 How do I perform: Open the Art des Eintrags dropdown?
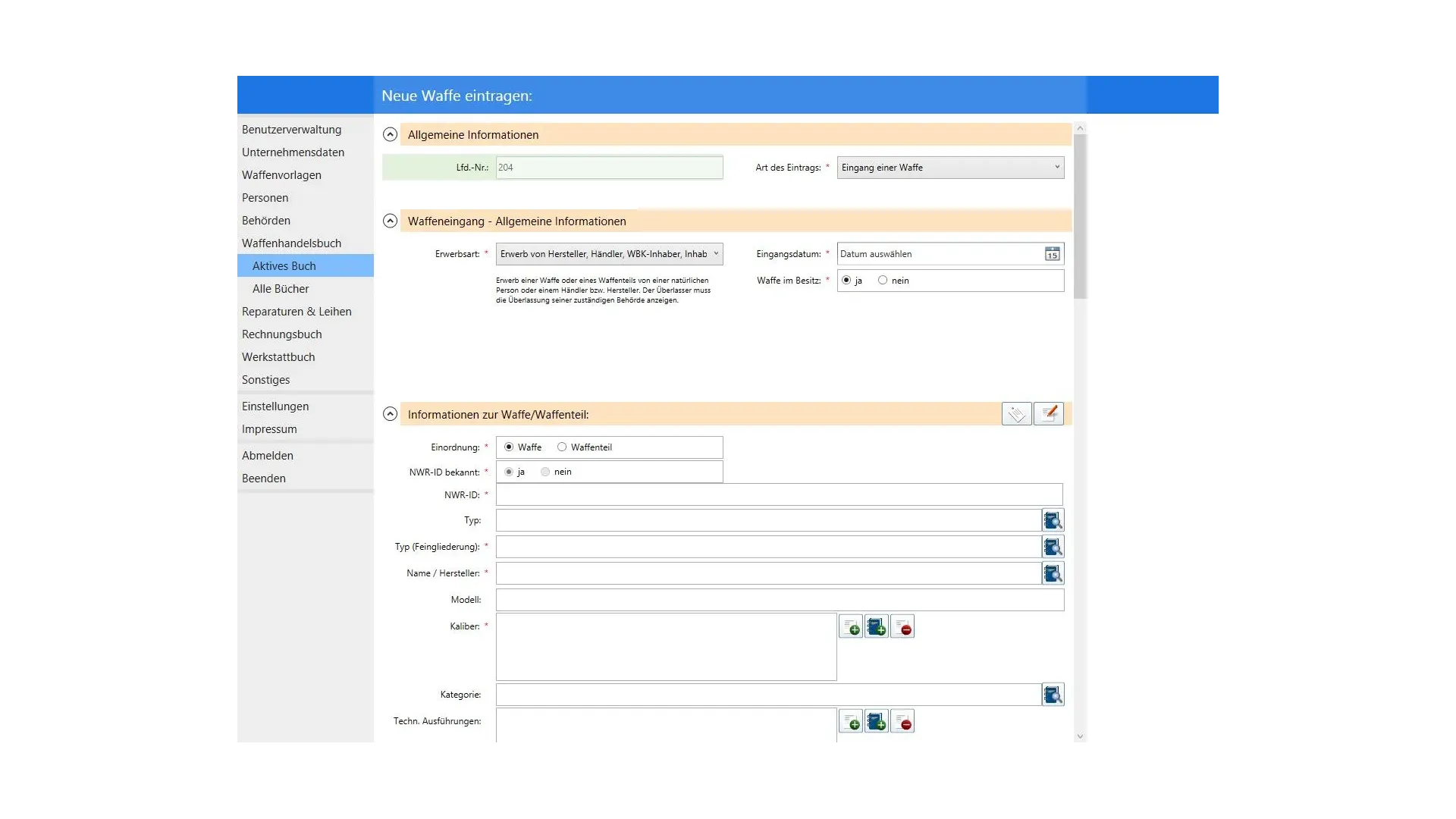950,168
